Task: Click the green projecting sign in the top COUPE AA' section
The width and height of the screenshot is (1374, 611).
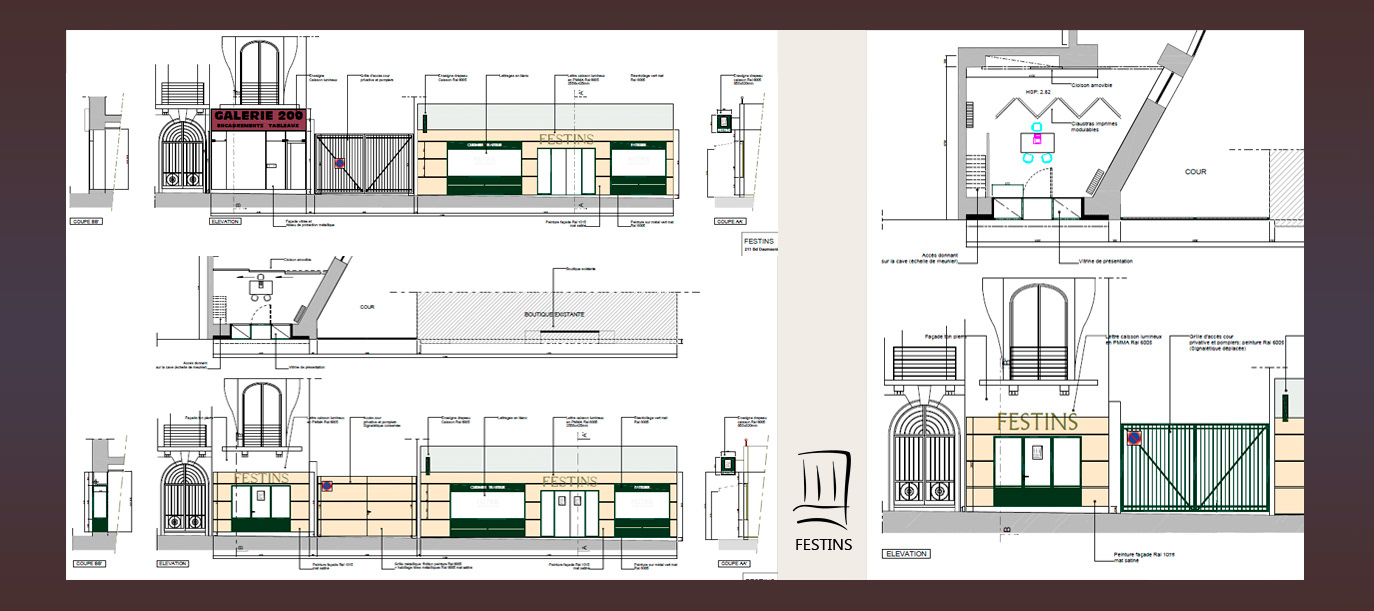Action: pos(722,123)
